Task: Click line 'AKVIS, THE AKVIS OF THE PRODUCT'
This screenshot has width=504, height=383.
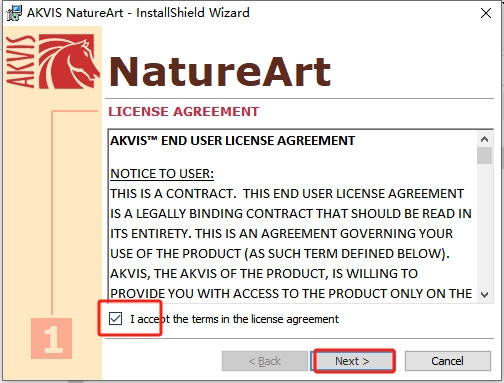Action: click(264, 274)
